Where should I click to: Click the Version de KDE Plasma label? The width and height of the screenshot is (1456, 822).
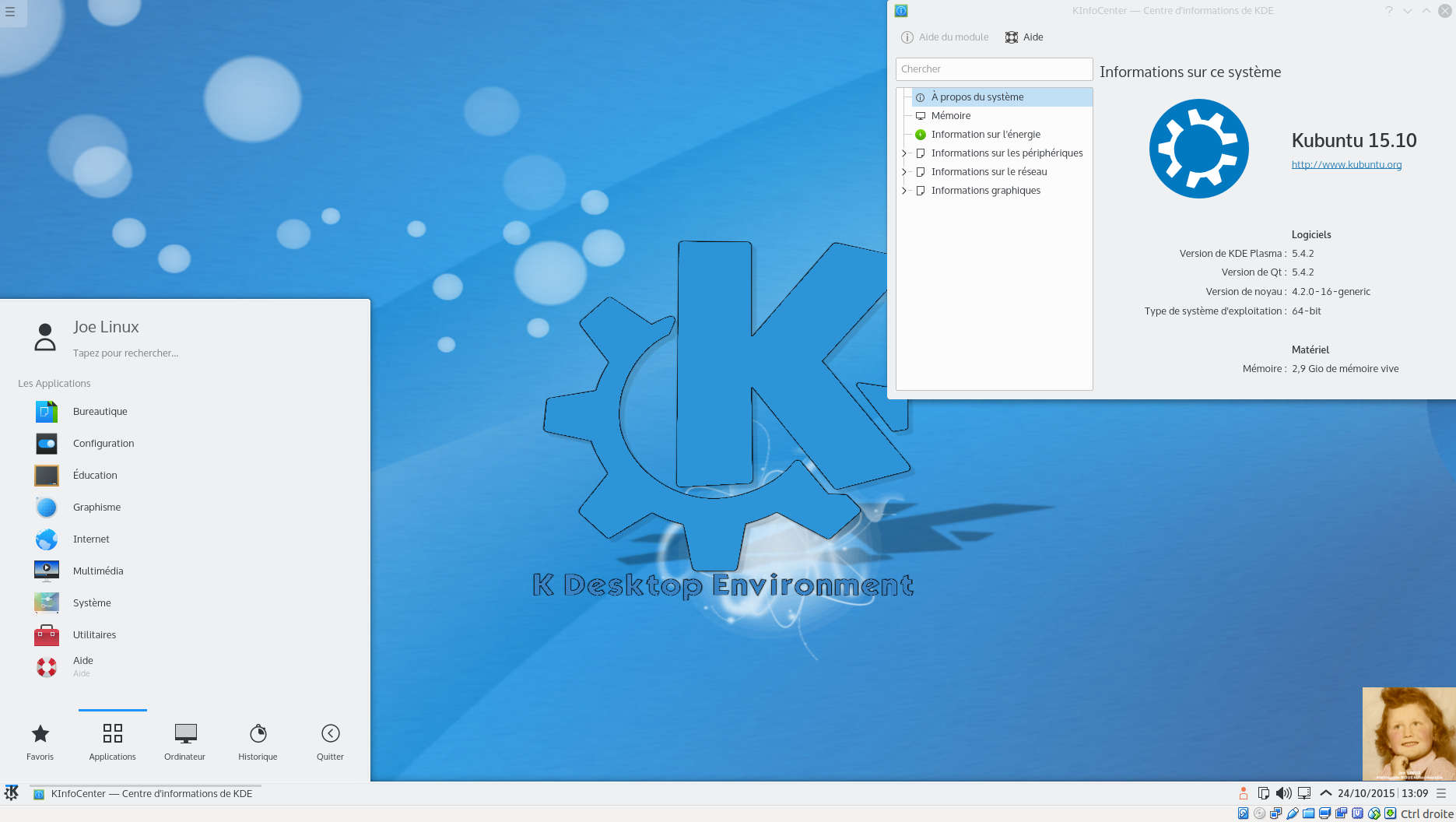pos(1233,254)
